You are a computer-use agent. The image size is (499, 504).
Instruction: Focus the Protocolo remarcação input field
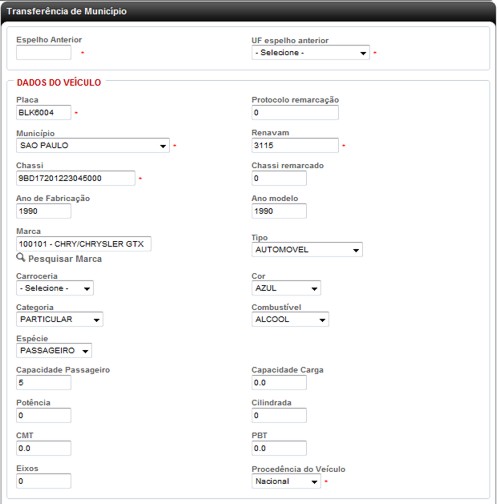[x=295, y=112]
